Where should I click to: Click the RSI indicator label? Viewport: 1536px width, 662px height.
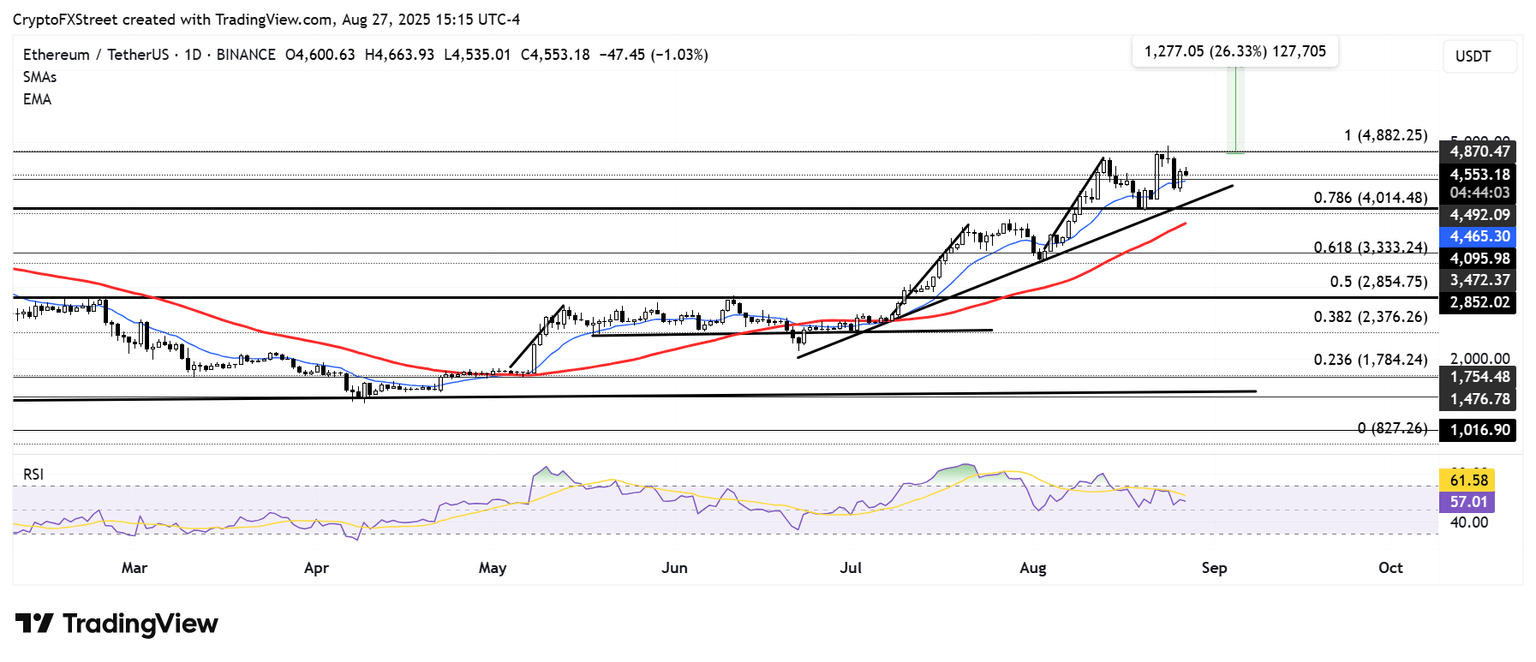click(x=34, y=474)
